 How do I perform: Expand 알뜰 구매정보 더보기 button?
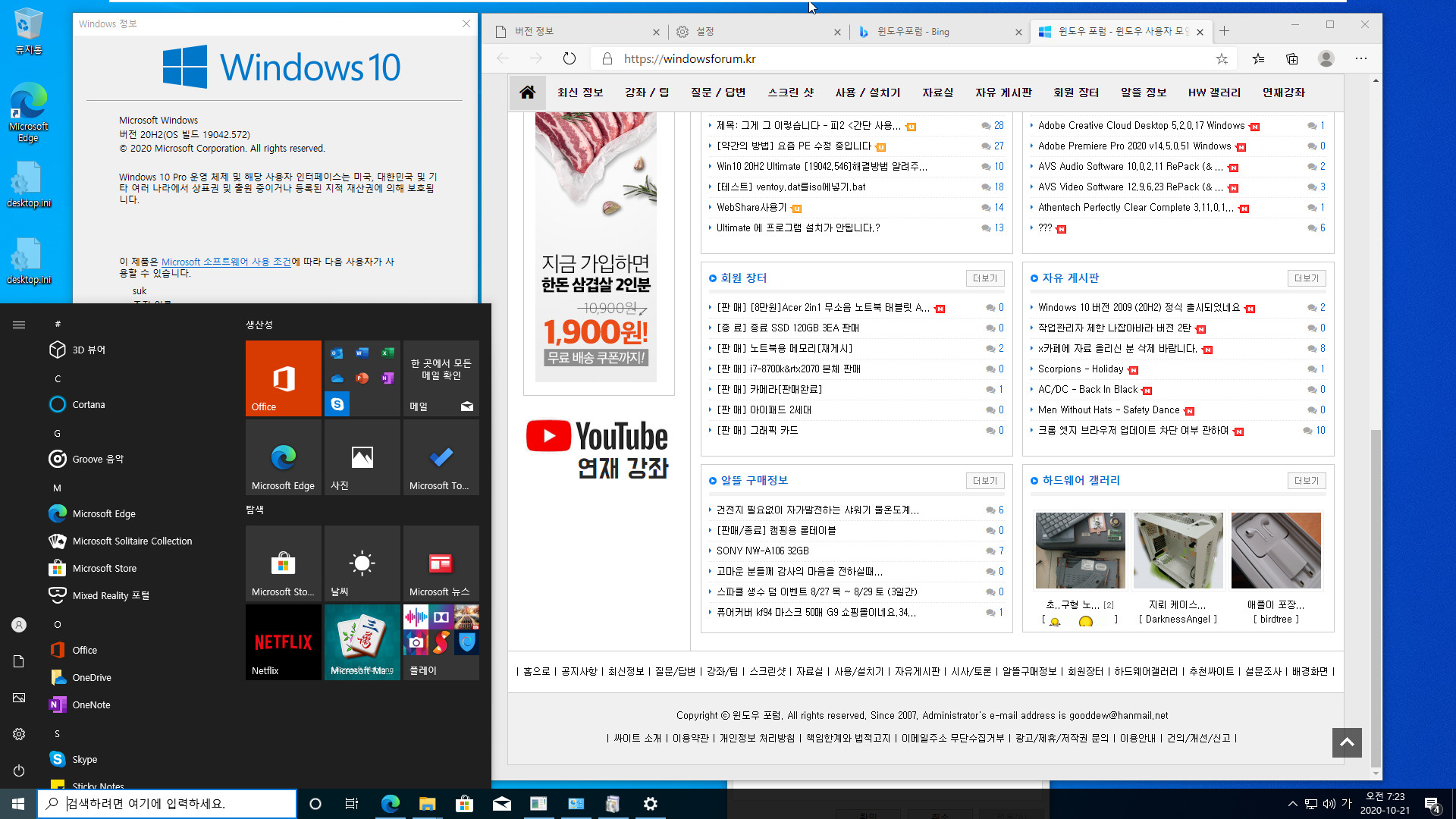tap(985, 481)
